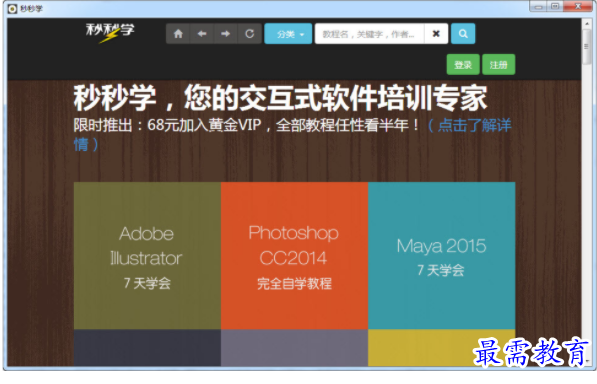Open the gray-purple tile below Photoshop
This screenshot has height=384, width=597.
(294, 348)
